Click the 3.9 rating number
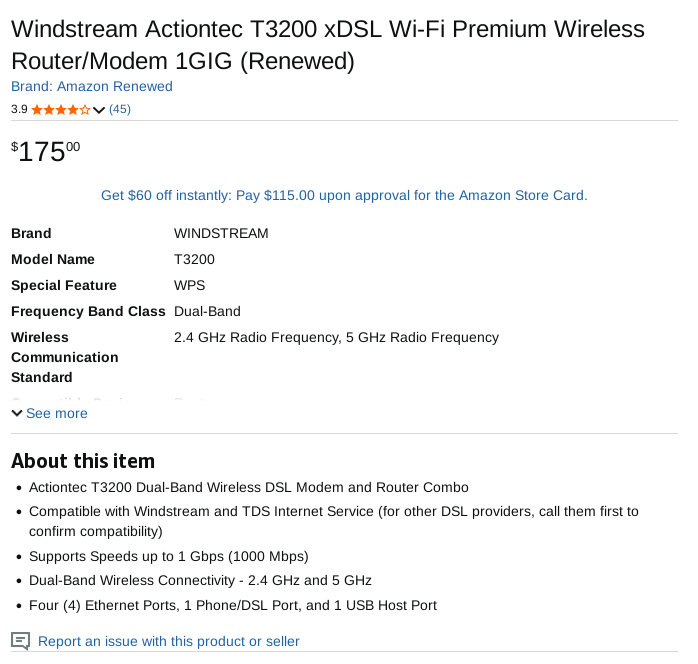Image resolution: width=698 pixels, height=664 pixels. 19,109
